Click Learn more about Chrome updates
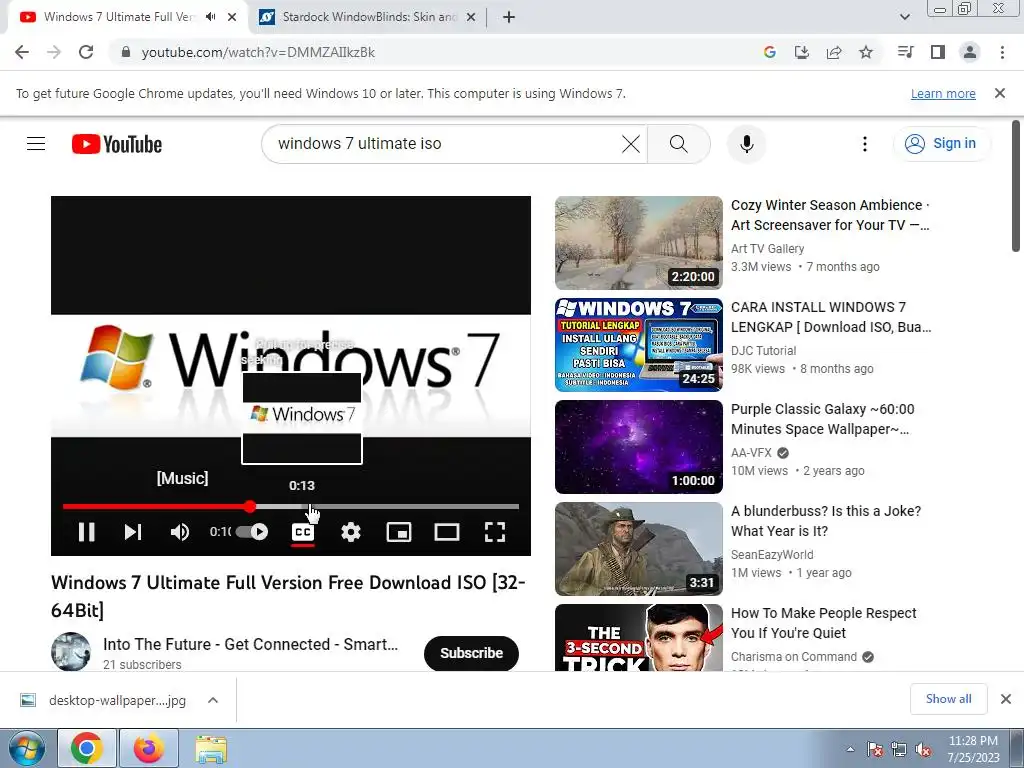 click(943, 93)
